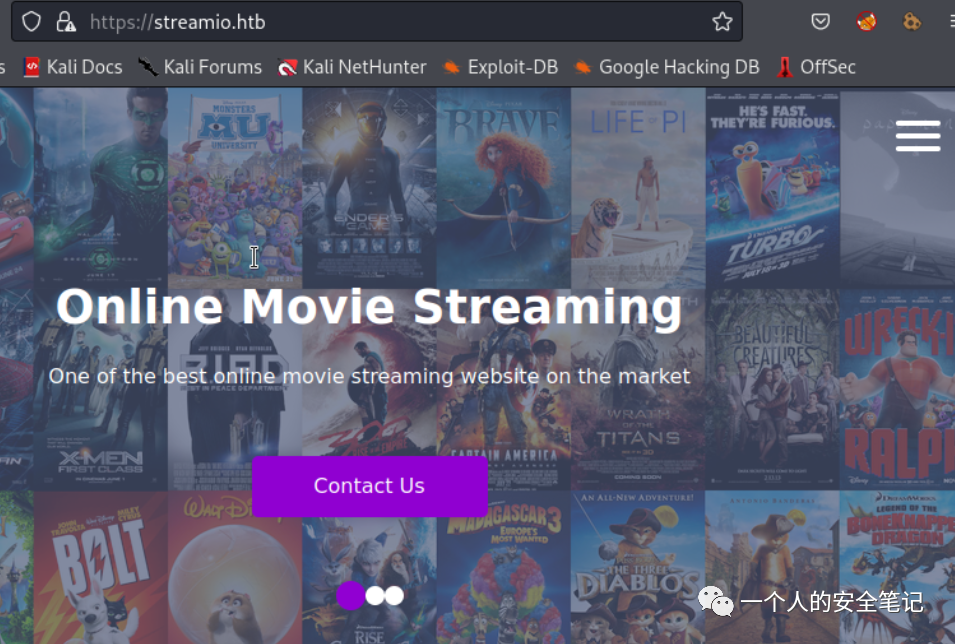This screenshot has height=644, width=955.
Task: Click the red crossed-out extension icon
Action: [x=866, y=22]
